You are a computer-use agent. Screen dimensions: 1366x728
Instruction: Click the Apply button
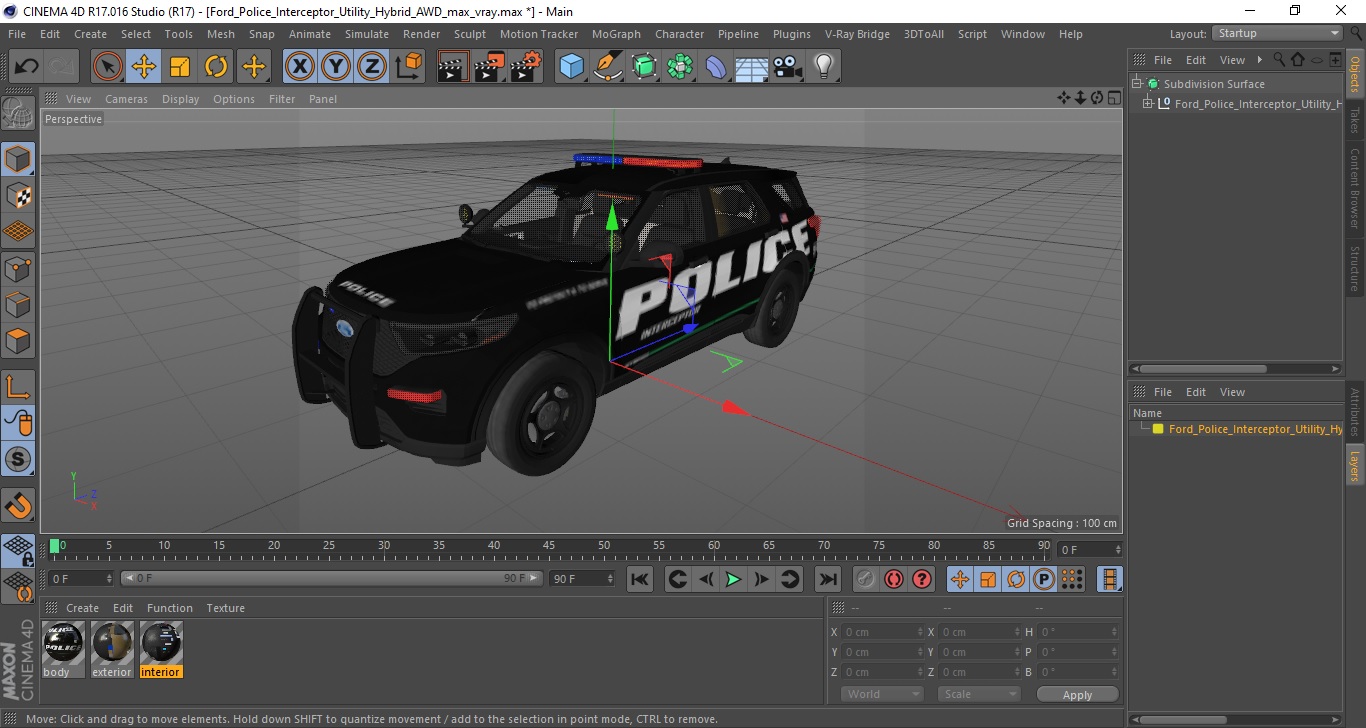pyautogui.click(x=1077, y=694)
